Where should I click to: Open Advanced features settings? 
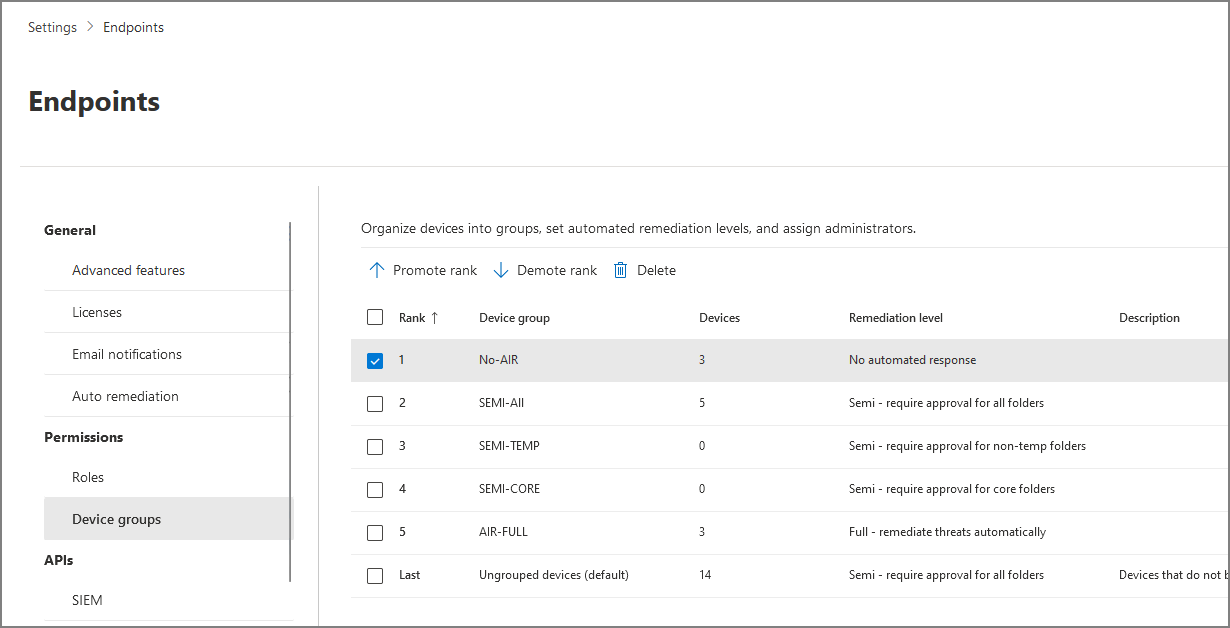(128, 270)
